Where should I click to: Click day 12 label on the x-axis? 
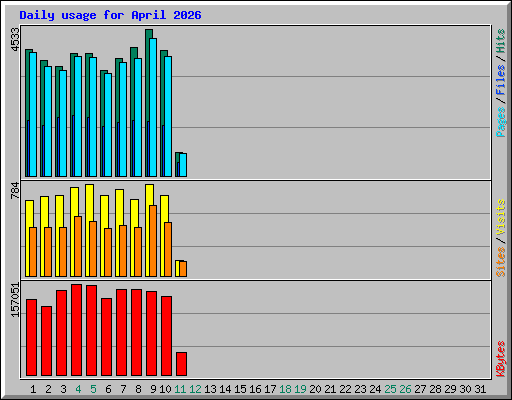[x=195, y=389]
